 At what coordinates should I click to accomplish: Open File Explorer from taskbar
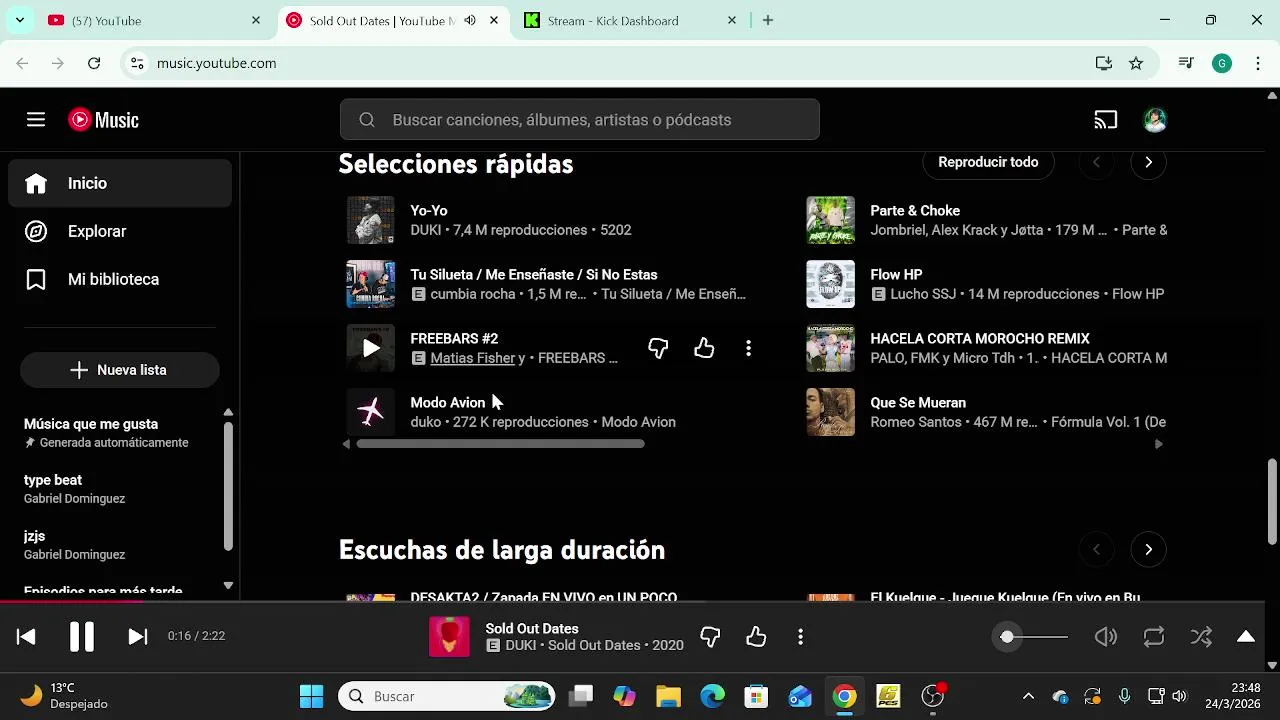tap(668, 696)
